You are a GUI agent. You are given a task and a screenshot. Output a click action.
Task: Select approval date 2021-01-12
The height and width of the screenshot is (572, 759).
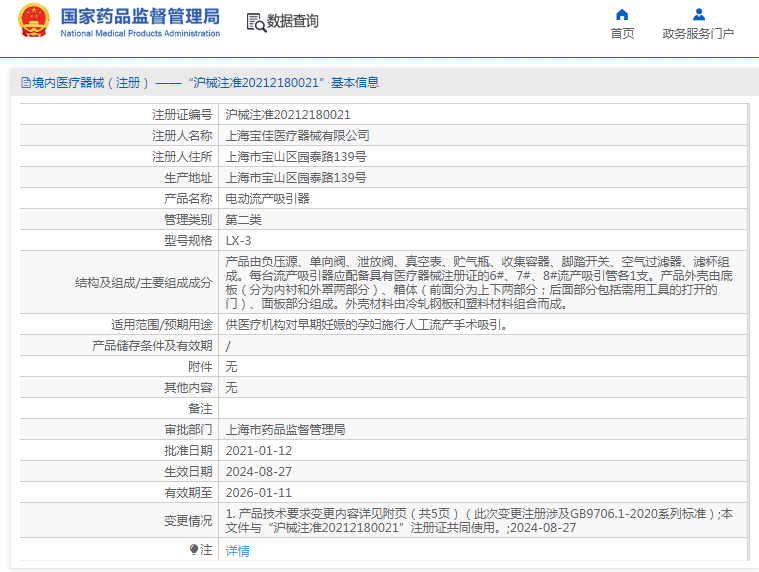(x=259, y=451)
